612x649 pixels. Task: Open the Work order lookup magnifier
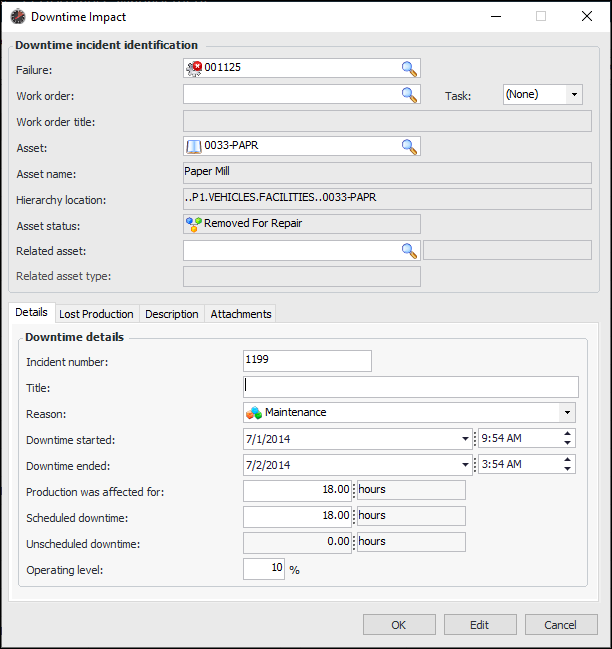click(409, 94)
